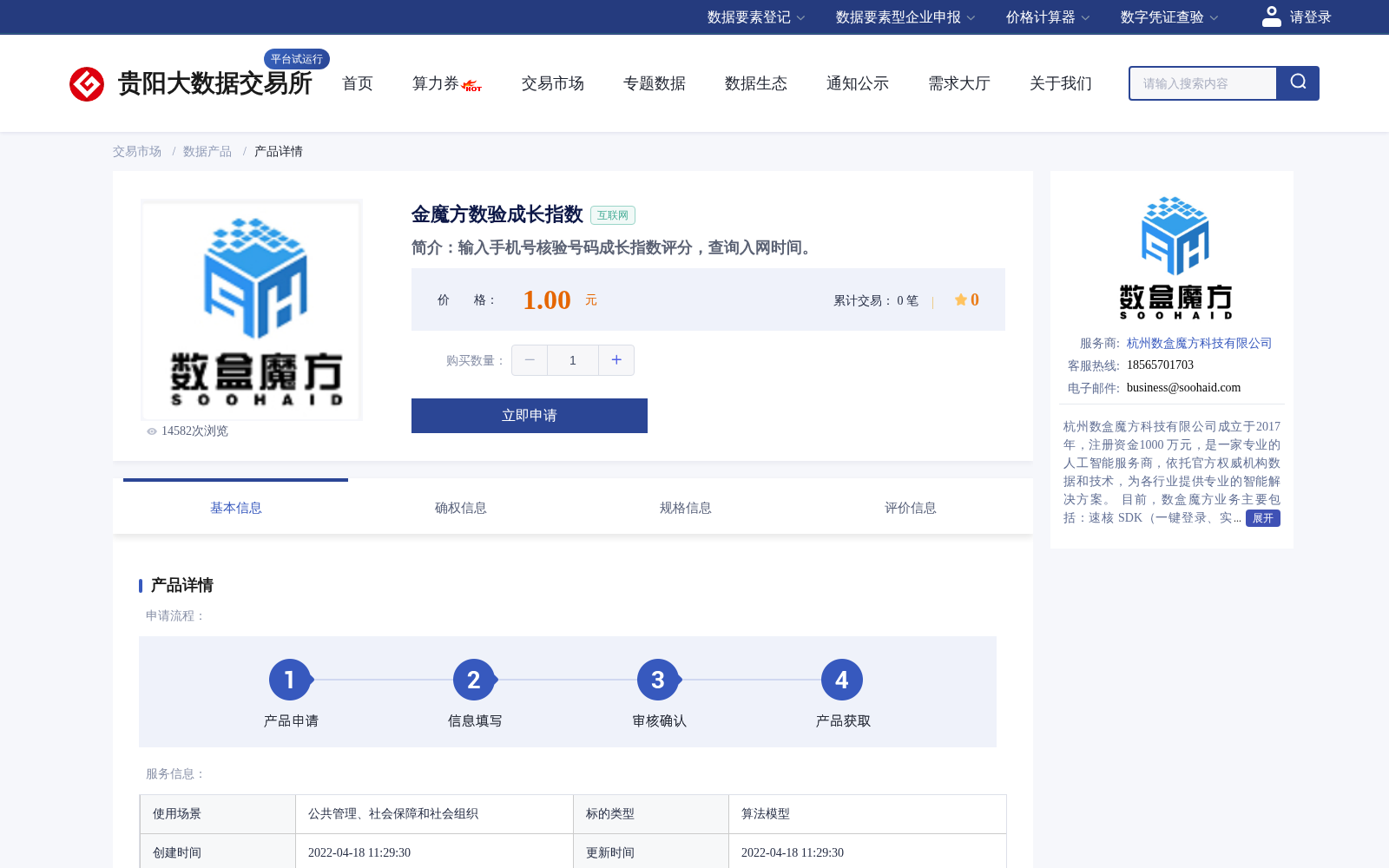Screen dimensions: 1389x868
Task: Click the site title 贵阳大数据交易所
Action: coord(214,83)
